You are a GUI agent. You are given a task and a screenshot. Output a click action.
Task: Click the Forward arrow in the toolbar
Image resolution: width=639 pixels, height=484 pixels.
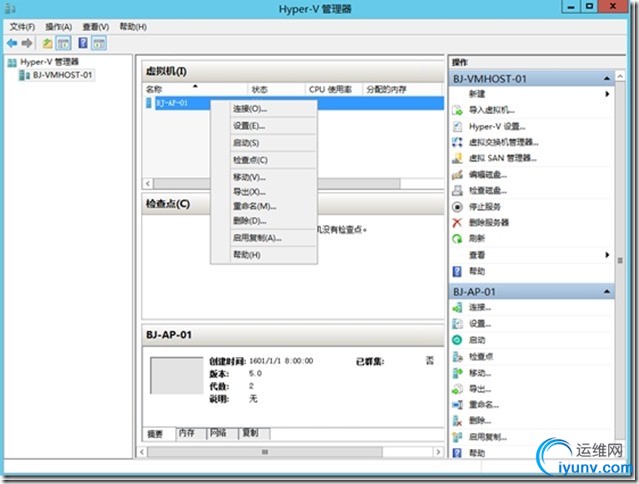pos(27,43)
